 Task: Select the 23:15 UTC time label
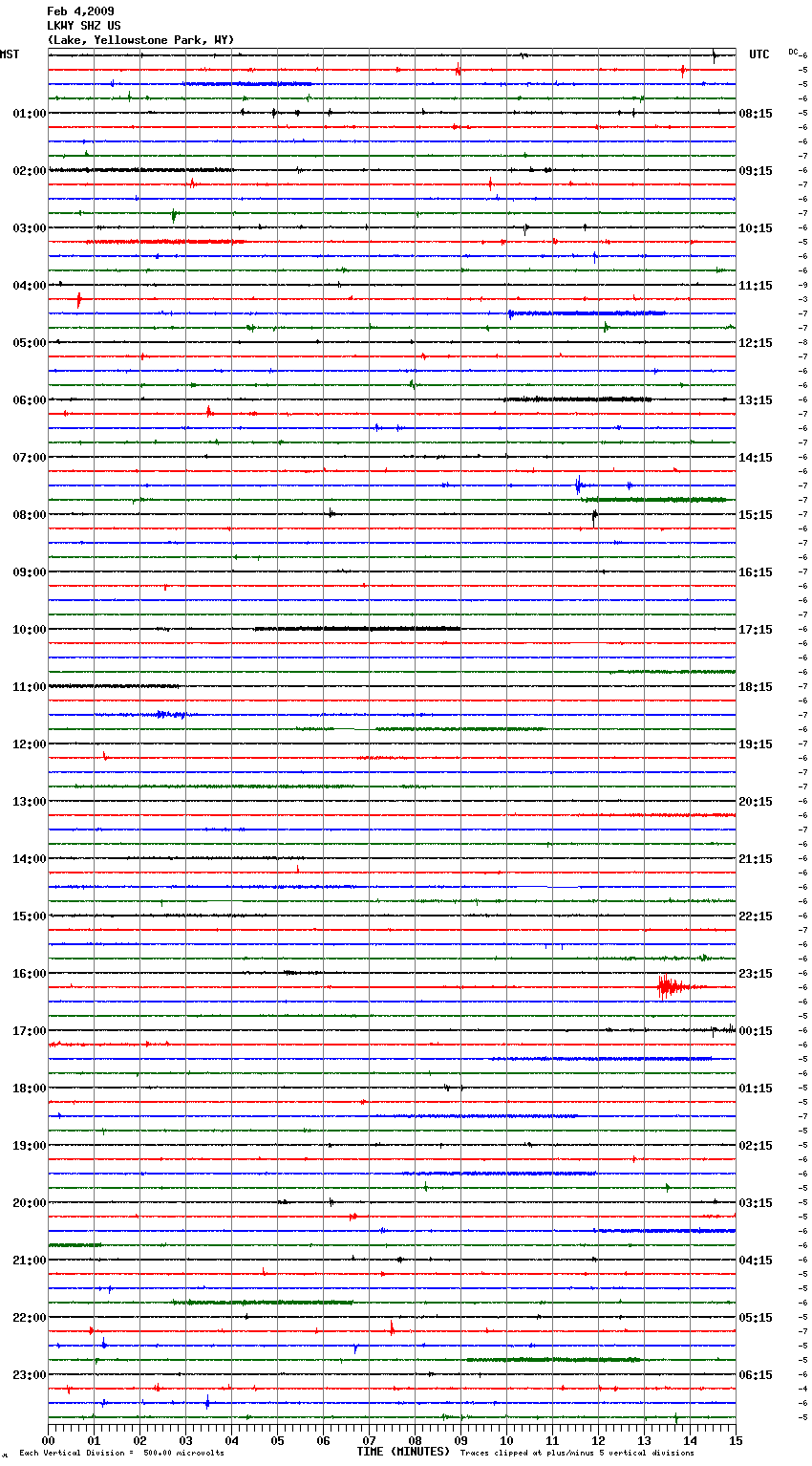point(756,974)
